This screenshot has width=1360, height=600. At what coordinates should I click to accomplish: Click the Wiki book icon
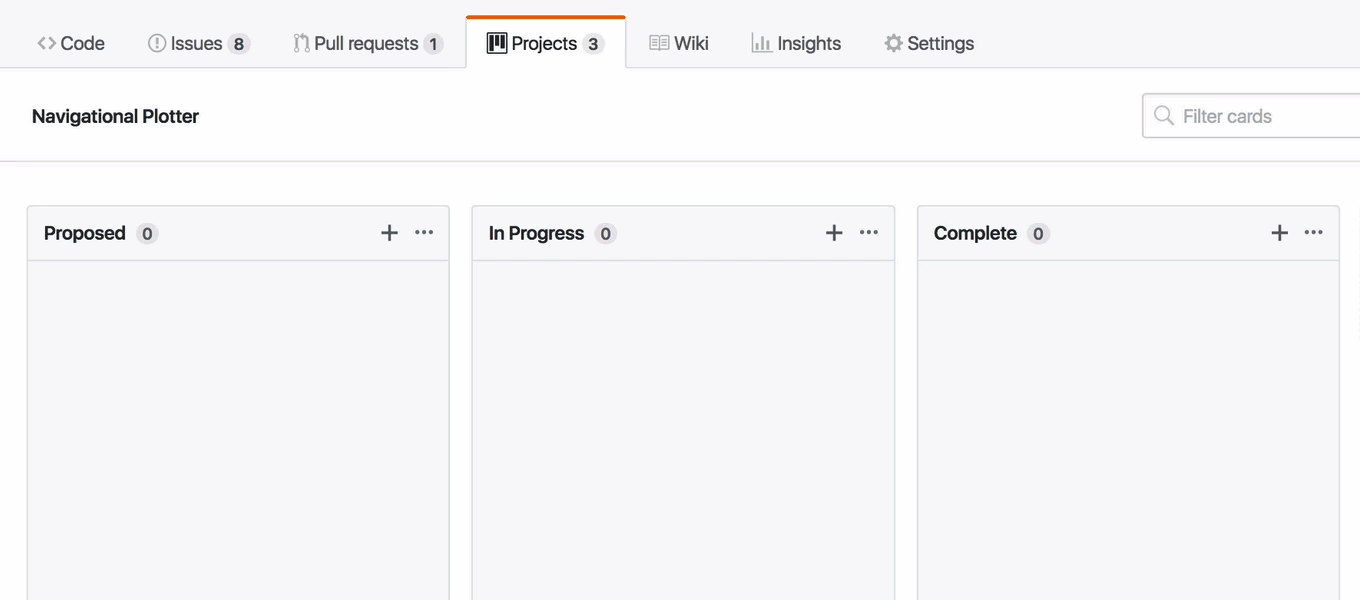(x=659, y=43)
